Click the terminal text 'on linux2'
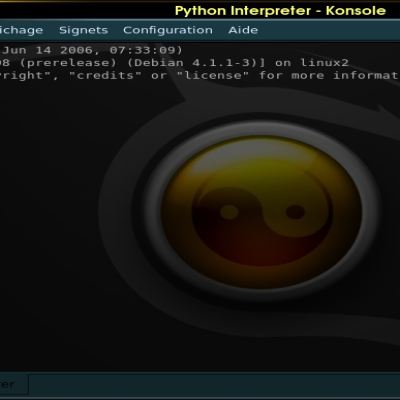400x400 pixels. point(312,63)
